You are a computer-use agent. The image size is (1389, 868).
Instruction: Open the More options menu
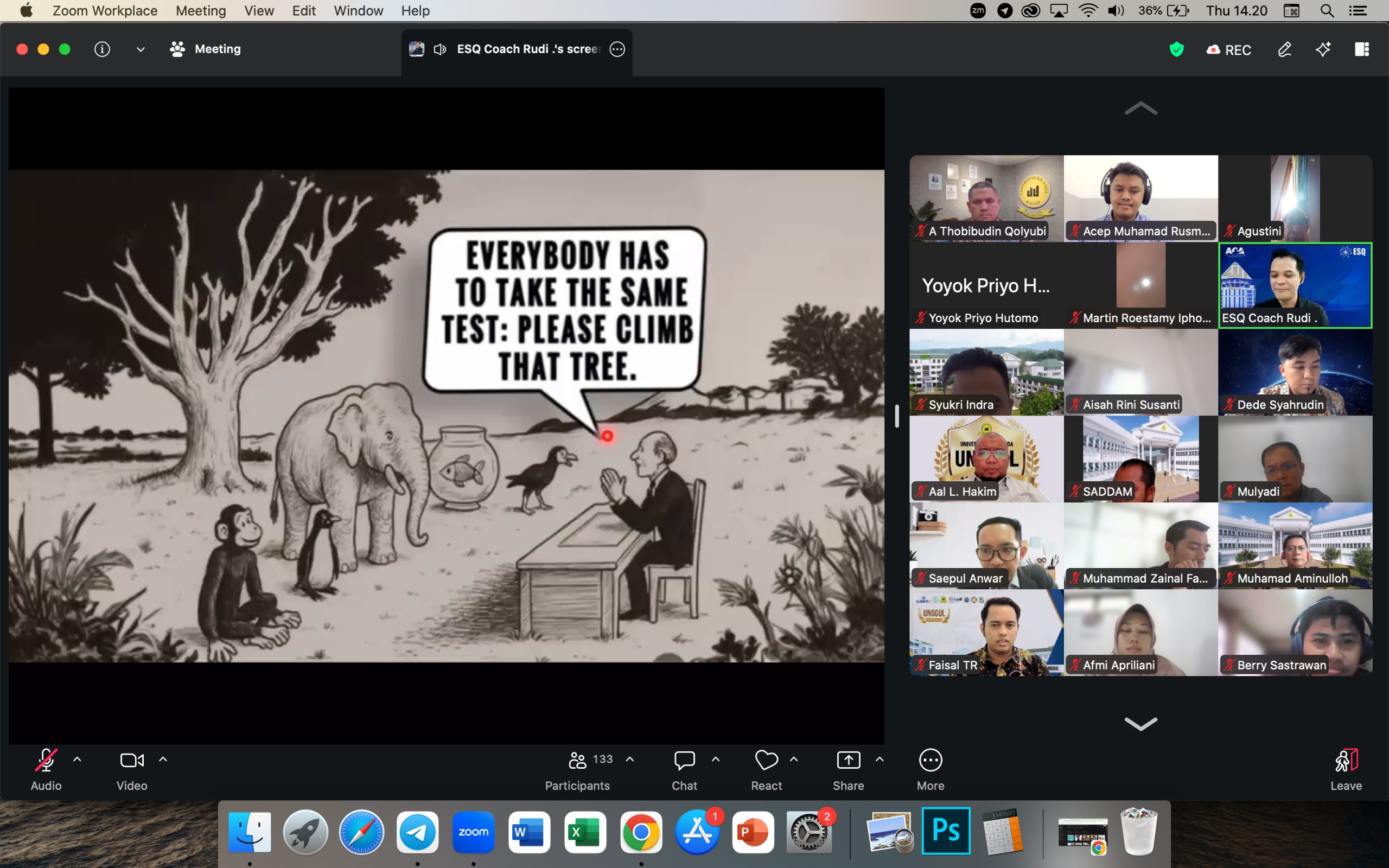(x=931, y=769)
